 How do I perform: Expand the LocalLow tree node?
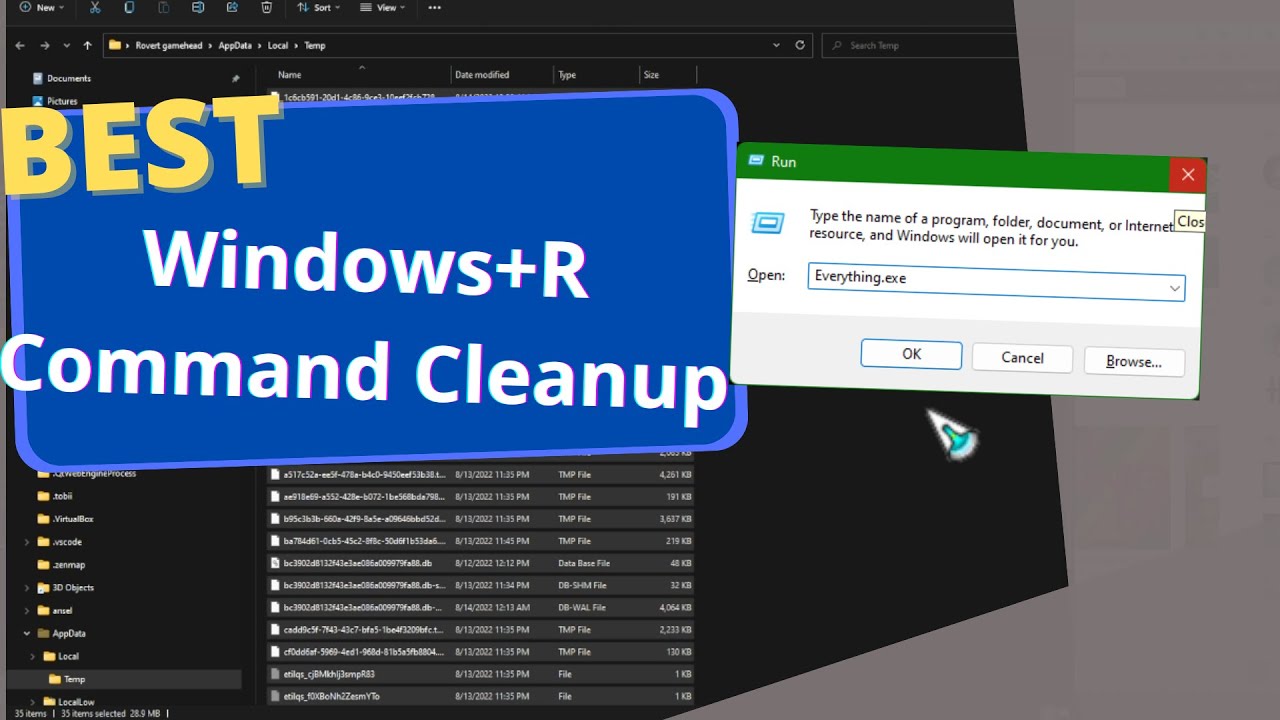(33, 702)
